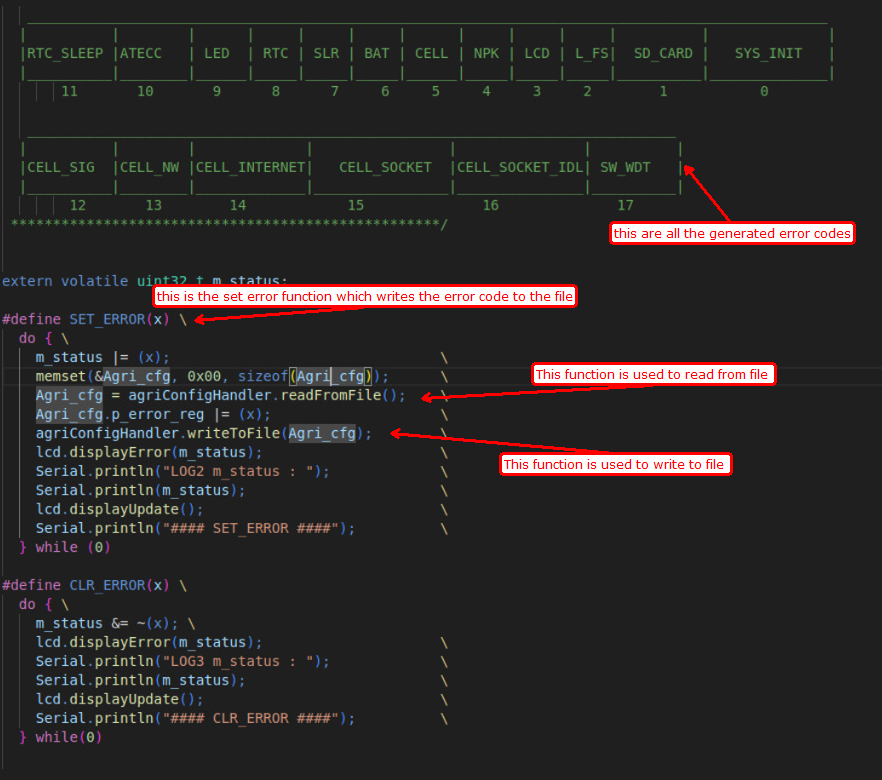Click the CELL_SOCKET_IDL error code entry
This screenshot has width=882, height=780.
tap(519, 167)
